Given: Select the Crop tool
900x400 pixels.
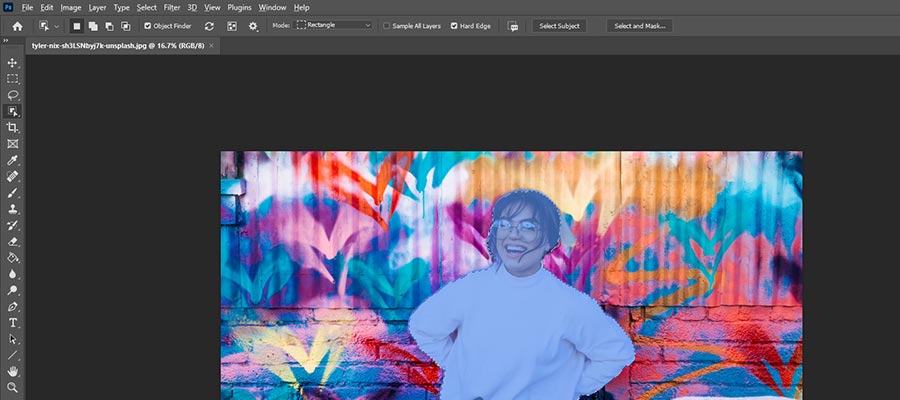Looking at the screenshot, I should click(x=13, y=128).
